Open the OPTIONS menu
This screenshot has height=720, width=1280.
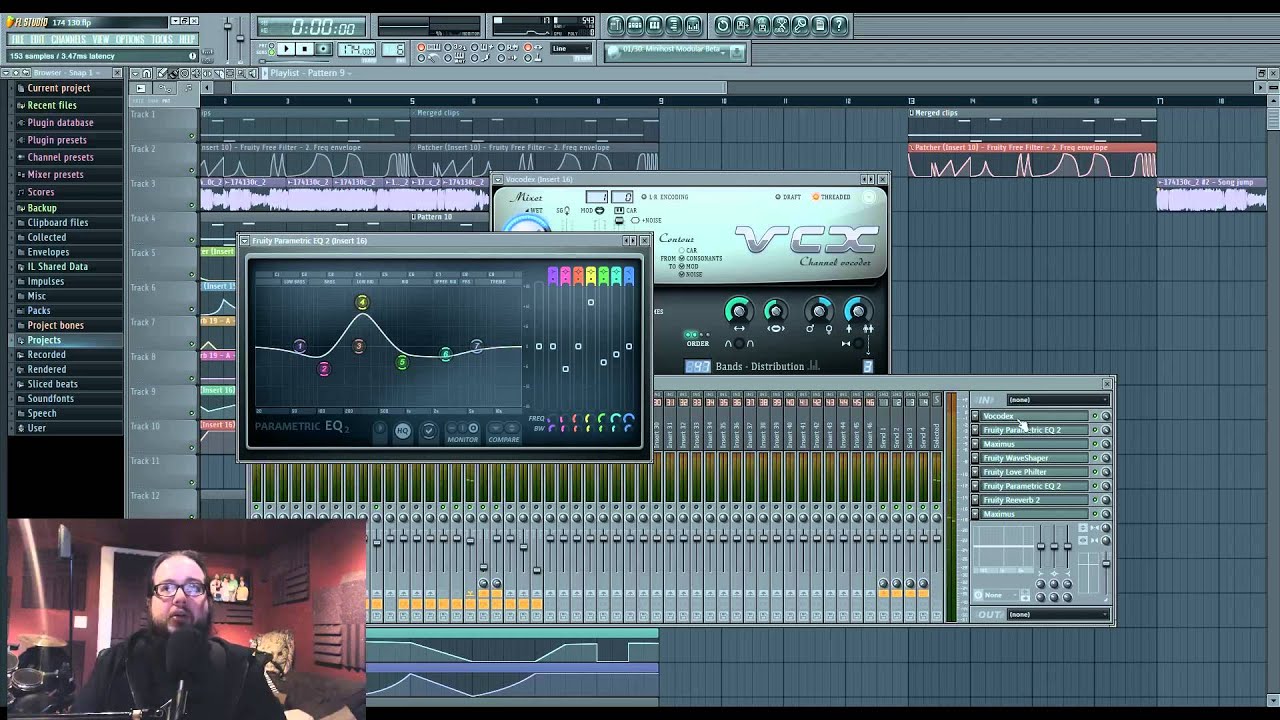[130, 40]
